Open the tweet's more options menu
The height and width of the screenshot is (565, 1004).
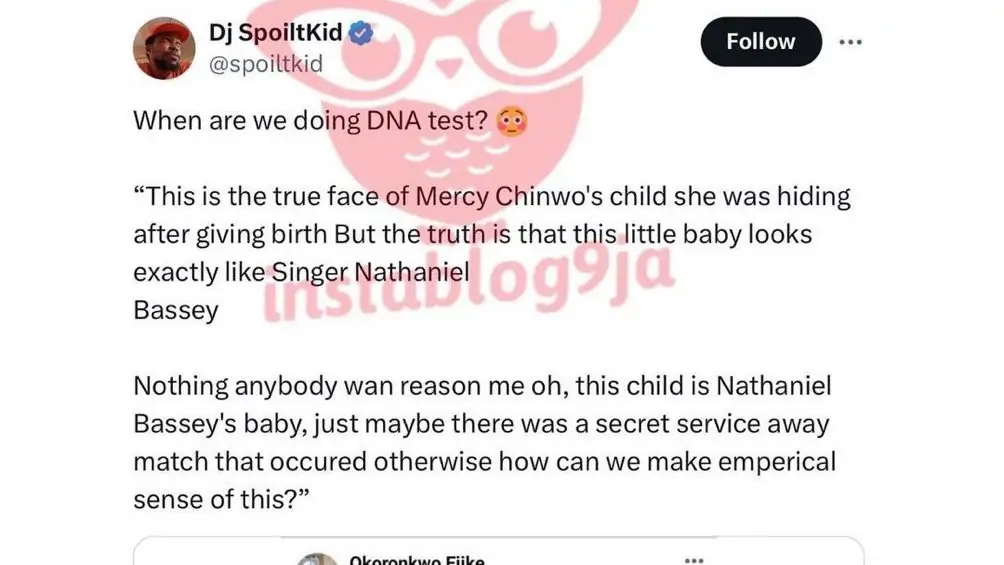(850, 42)
